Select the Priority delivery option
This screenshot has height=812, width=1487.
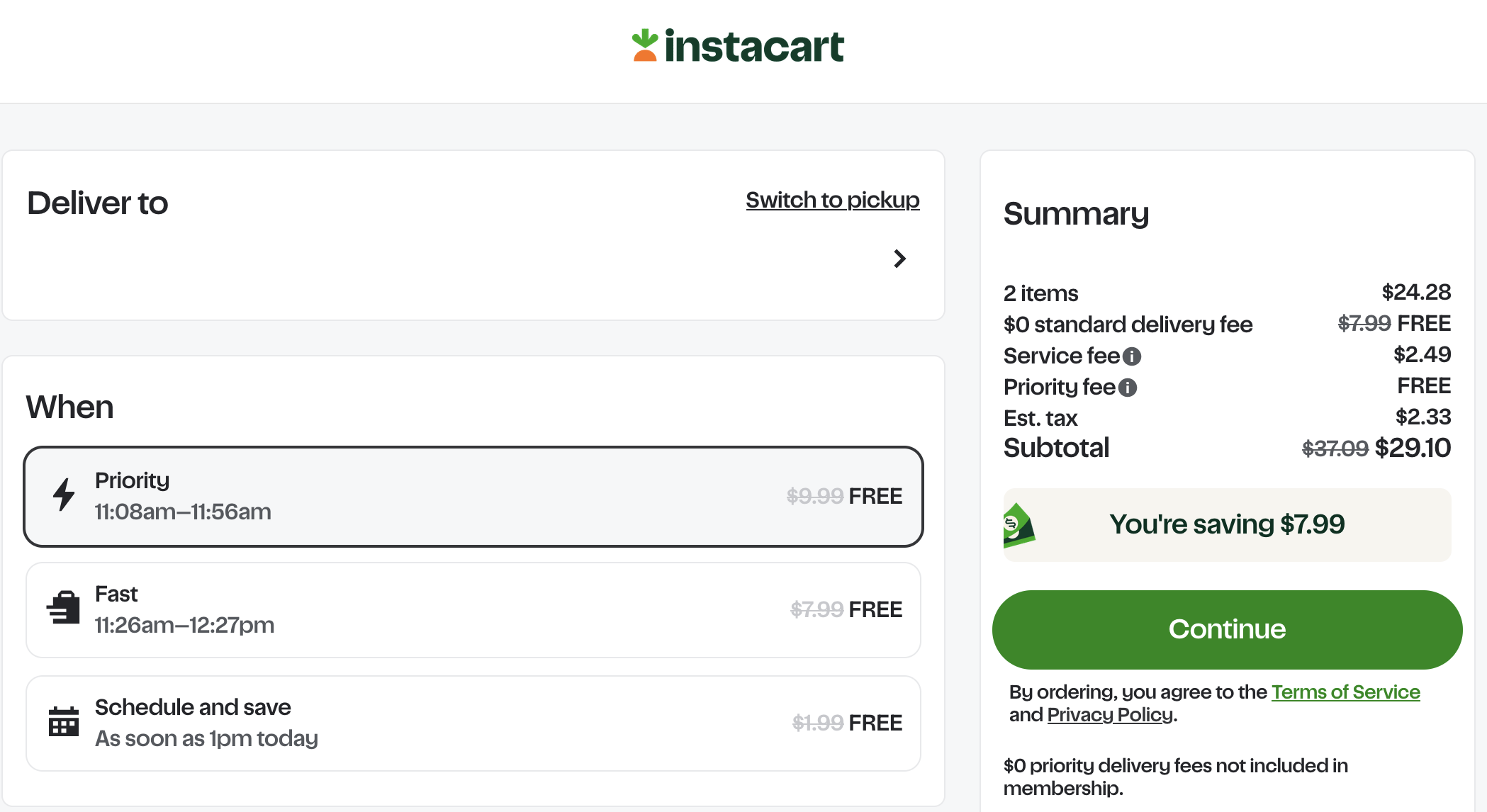point(473,496)
